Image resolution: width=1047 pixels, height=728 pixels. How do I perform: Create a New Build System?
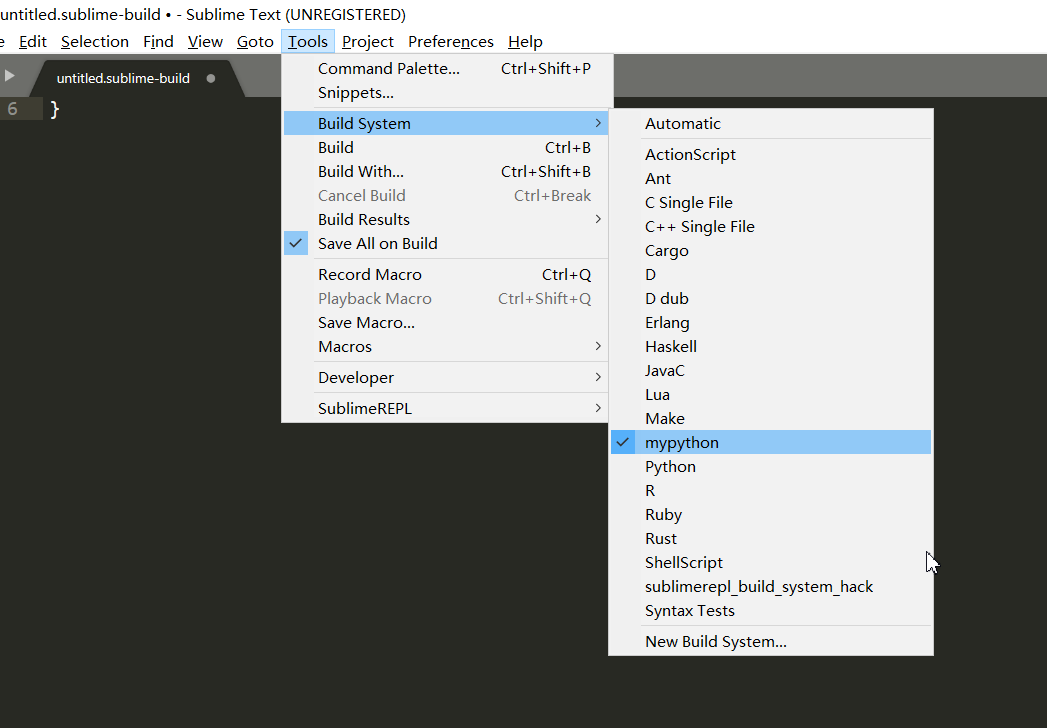pos(717,641)
